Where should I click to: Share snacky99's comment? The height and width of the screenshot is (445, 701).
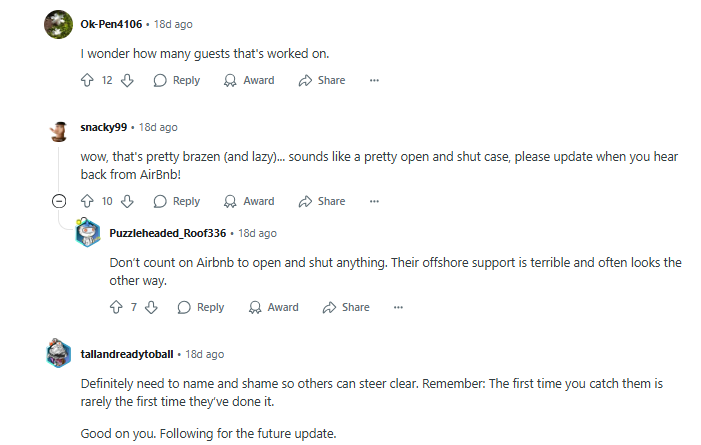click(322, 201)
